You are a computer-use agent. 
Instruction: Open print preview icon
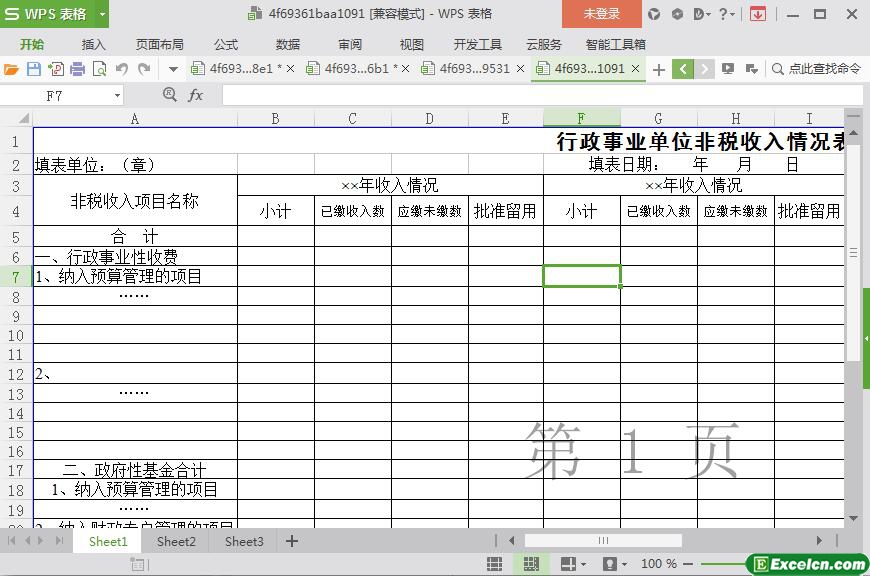click(99, 69)
